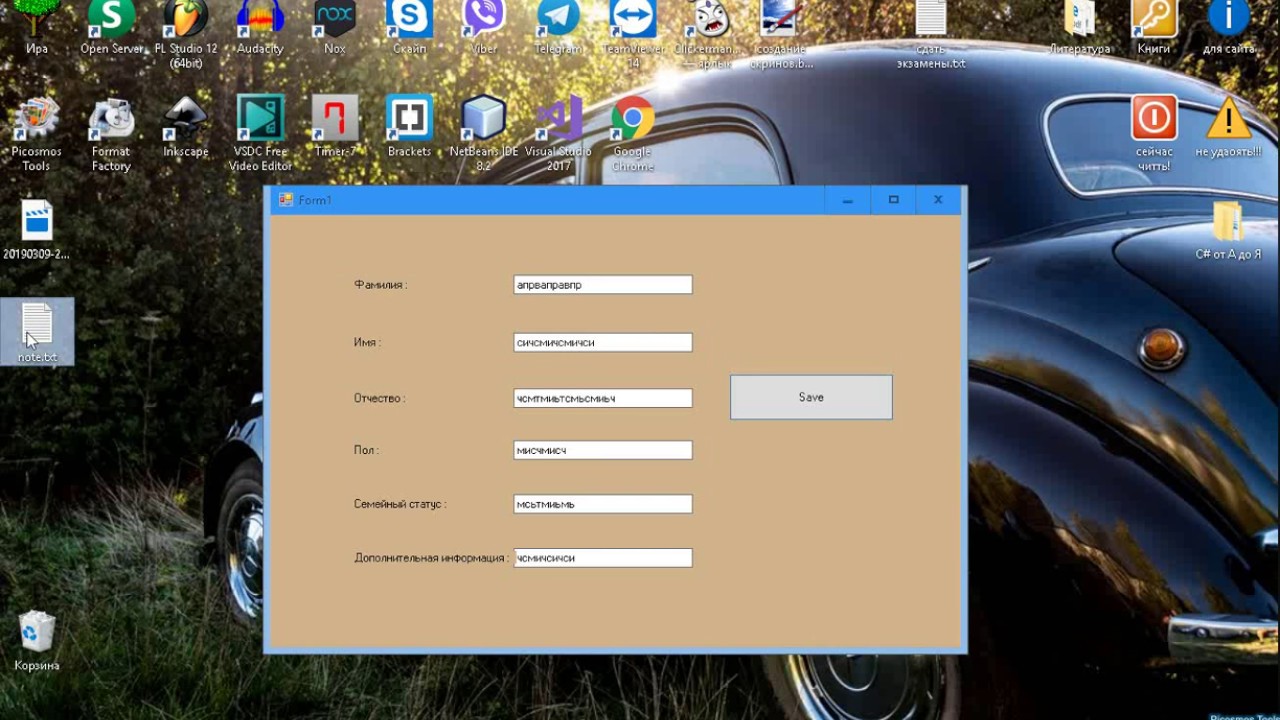The image size is (1280, 720).
Task: Click the Save button in Form1
Action: [811, 397]
